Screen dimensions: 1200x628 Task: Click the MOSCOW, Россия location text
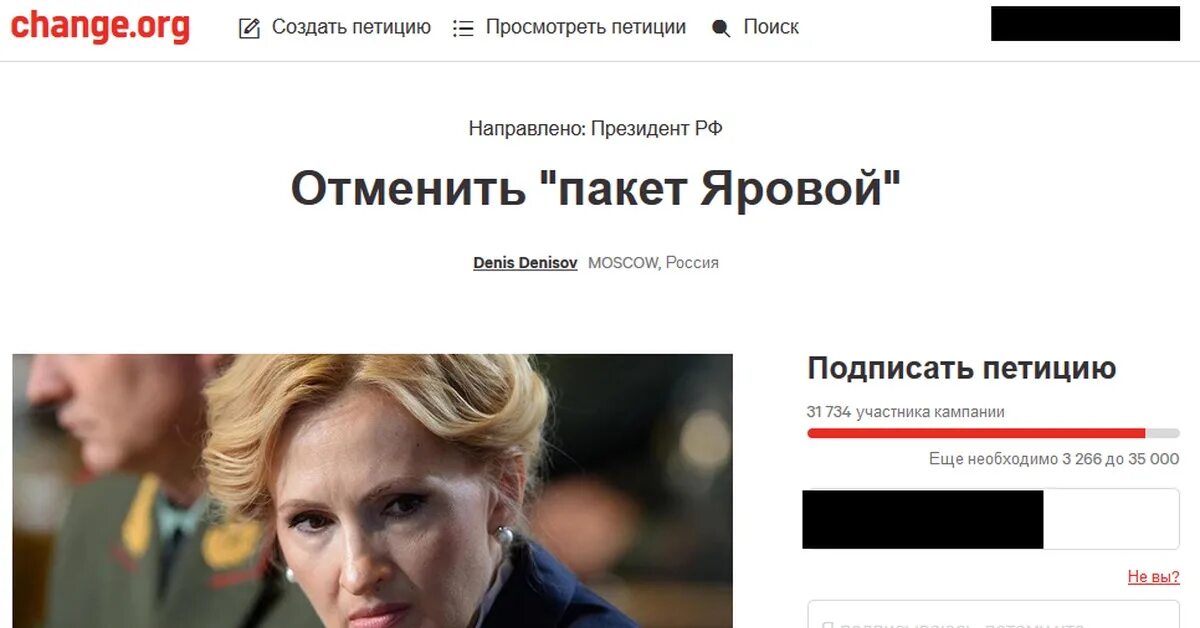[653, 263]
